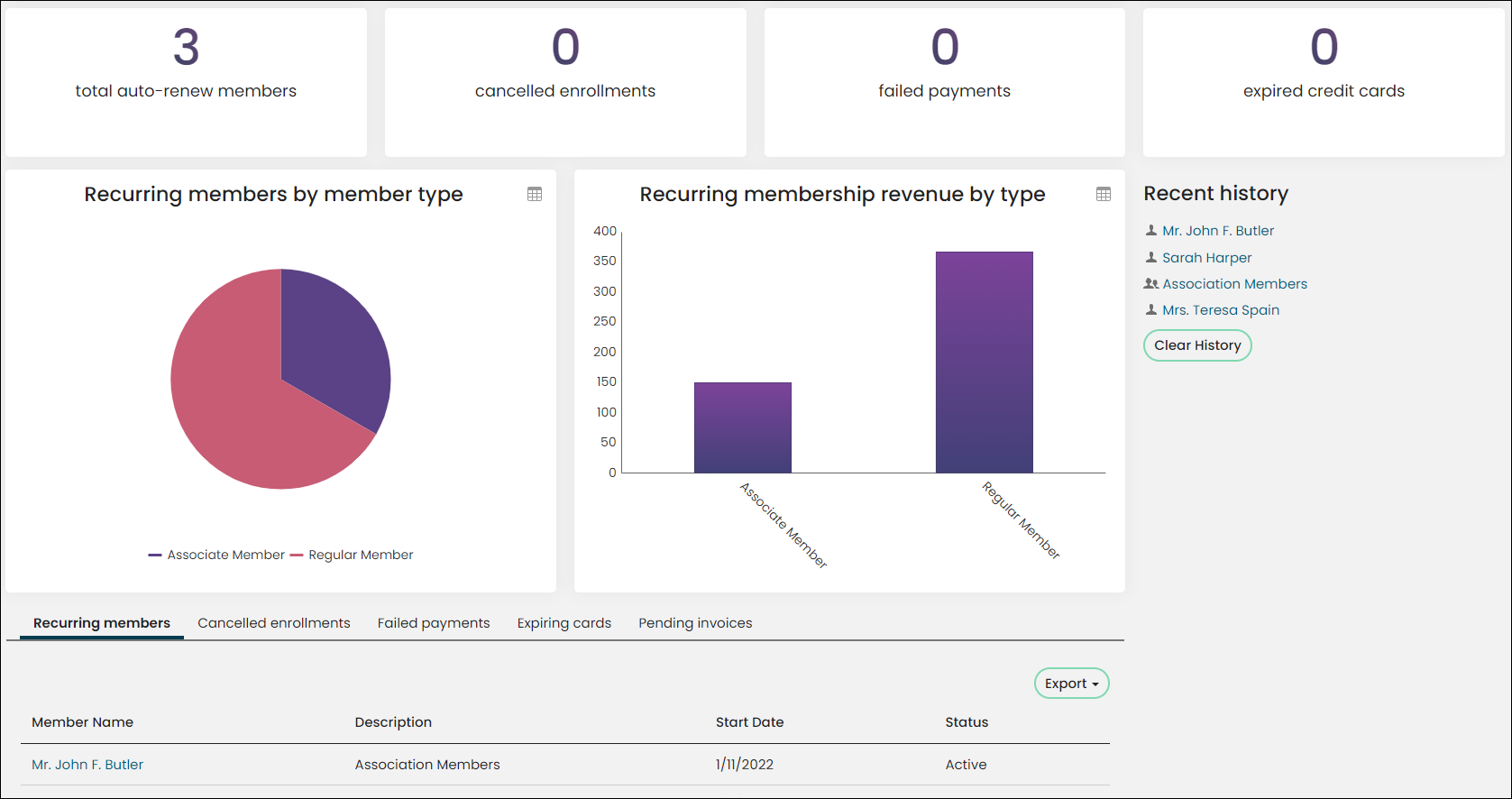This screenshot has width=1512, height=799.
Task: Open Mr. John F. Butler in members table
Action: (x=87, y=765)
